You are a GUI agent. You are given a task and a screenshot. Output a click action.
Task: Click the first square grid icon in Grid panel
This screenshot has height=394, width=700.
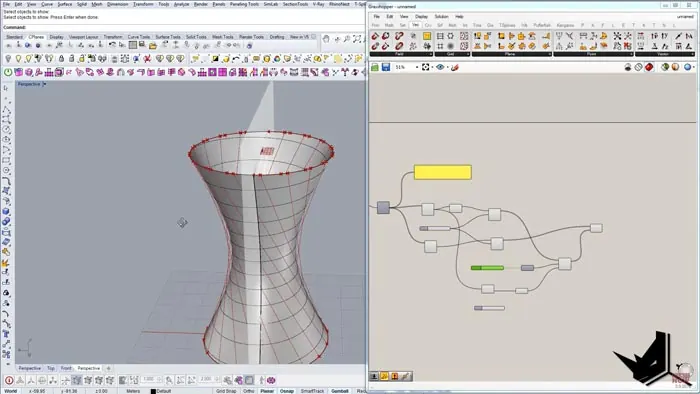click(440, 36)
